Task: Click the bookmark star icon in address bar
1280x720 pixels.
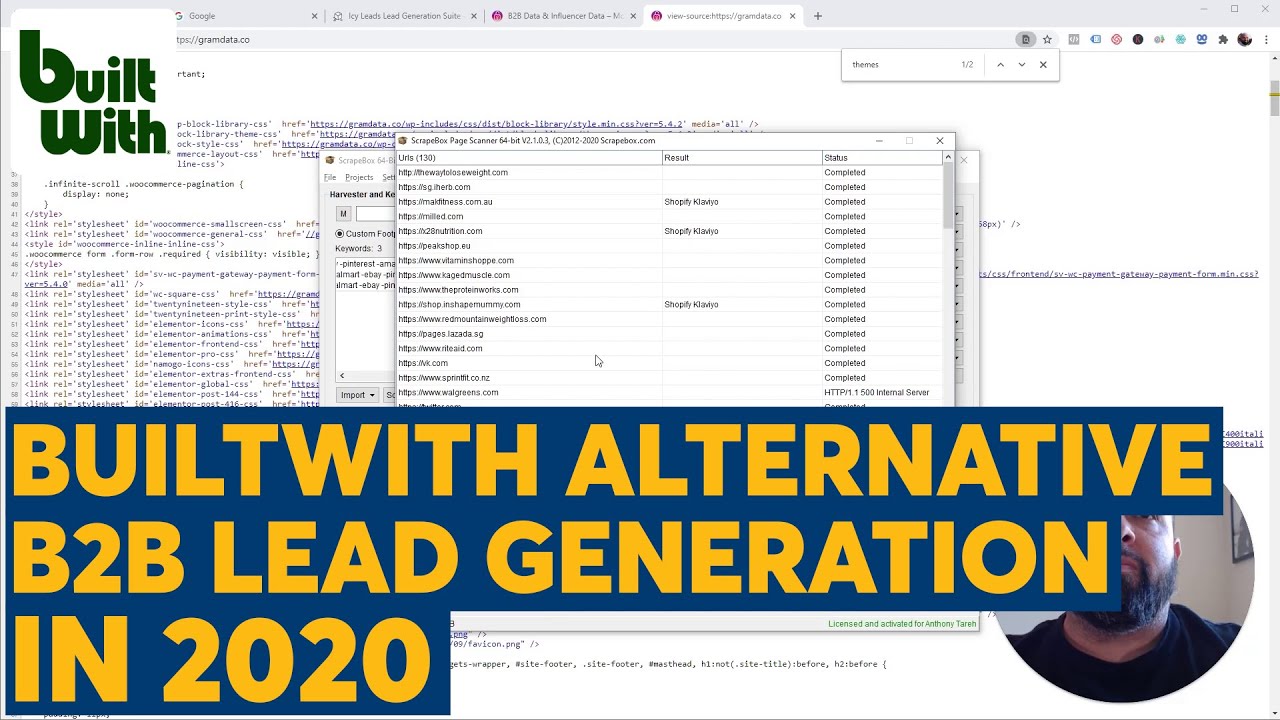Action: pyautogui.click(x=1047, y=40)
